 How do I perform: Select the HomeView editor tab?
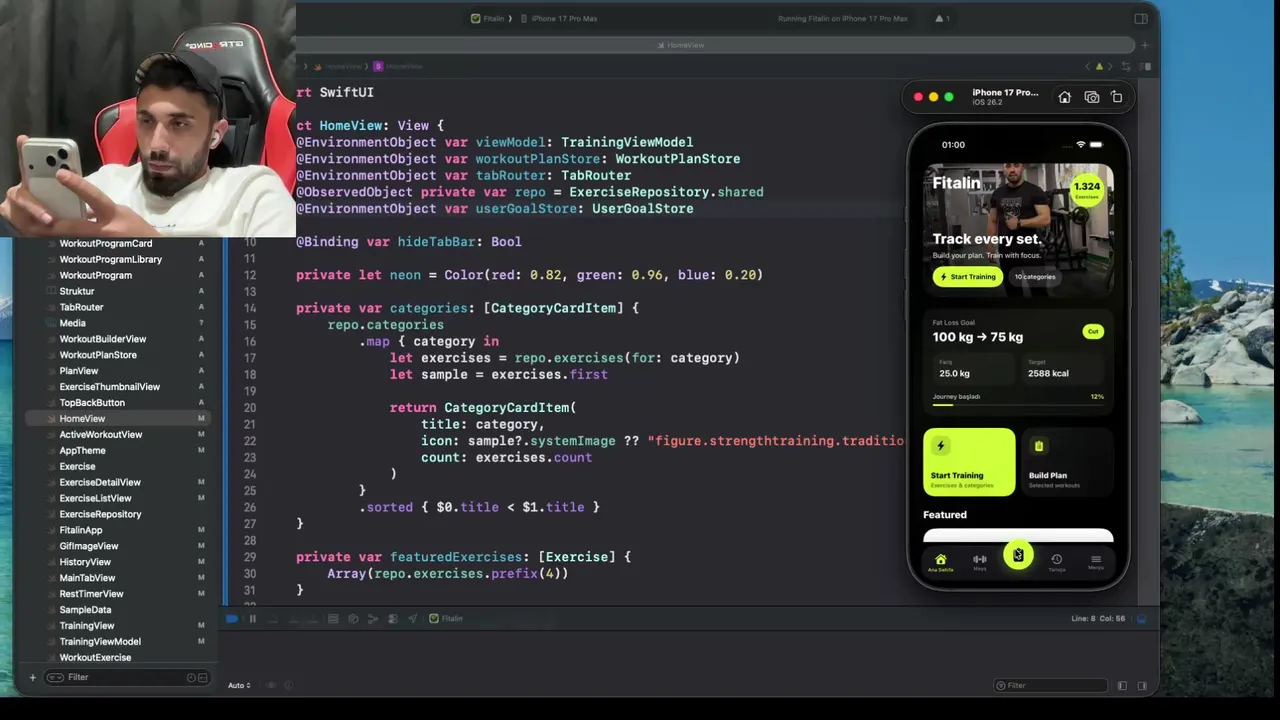click(680, 45)
